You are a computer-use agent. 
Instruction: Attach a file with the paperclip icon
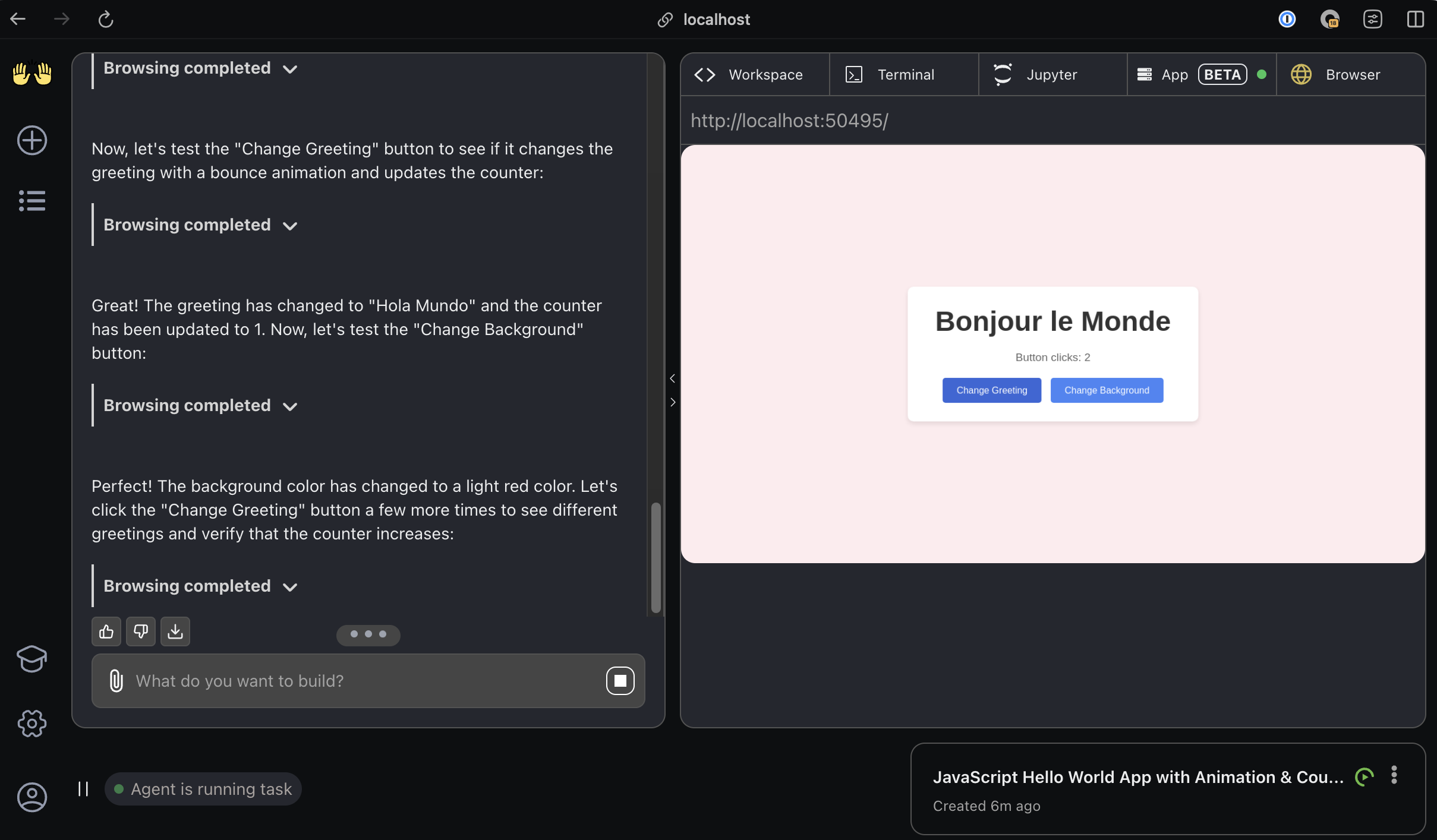tap(116, 681)
